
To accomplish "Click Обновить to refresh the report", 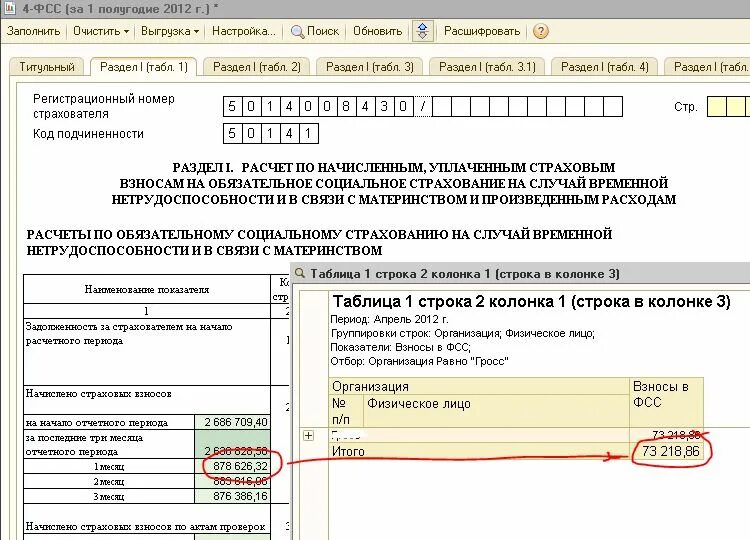I will point(377,31).
